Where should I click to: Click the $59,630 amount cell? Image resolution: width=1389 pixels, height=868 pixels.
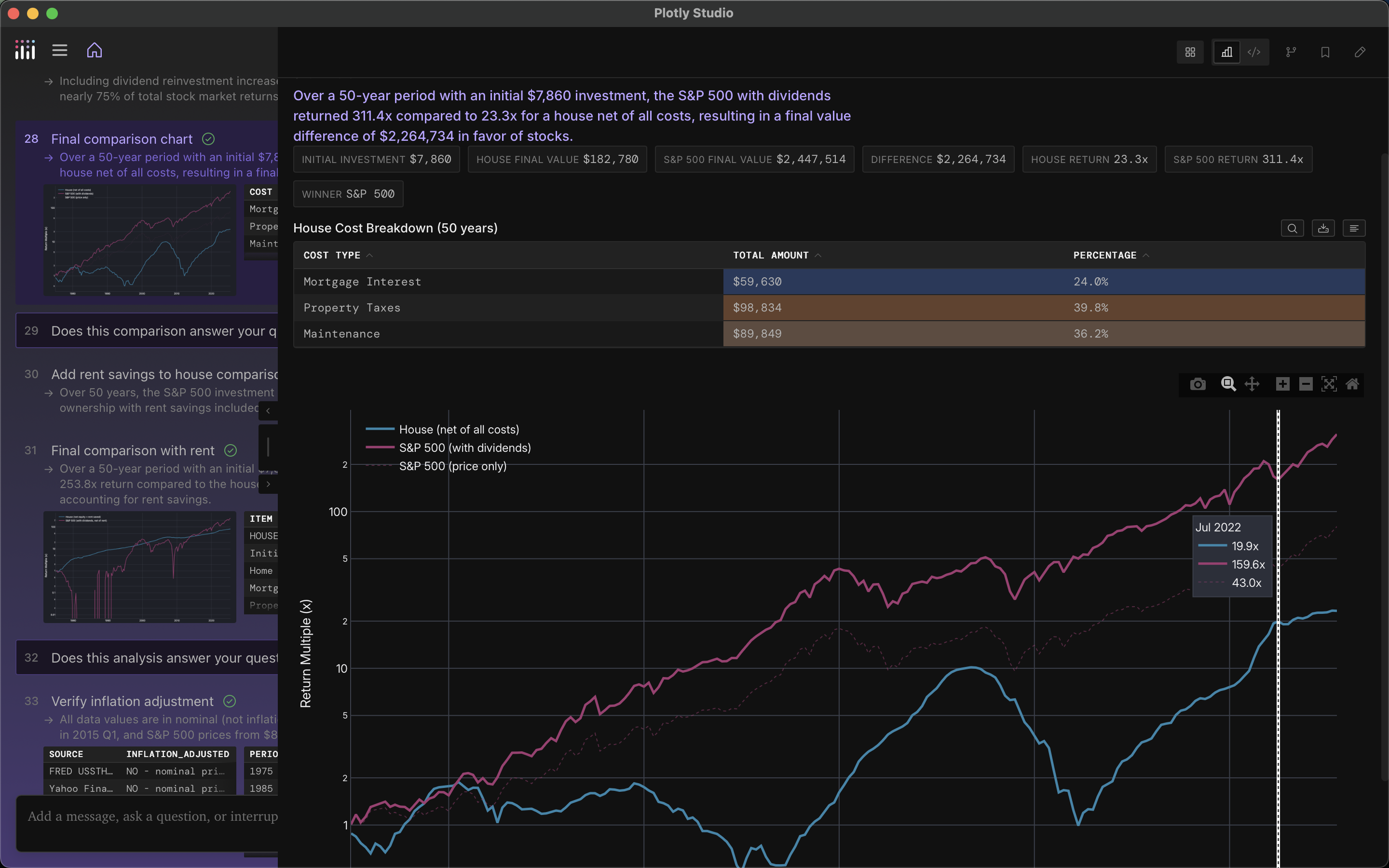(x=893, y=282)
